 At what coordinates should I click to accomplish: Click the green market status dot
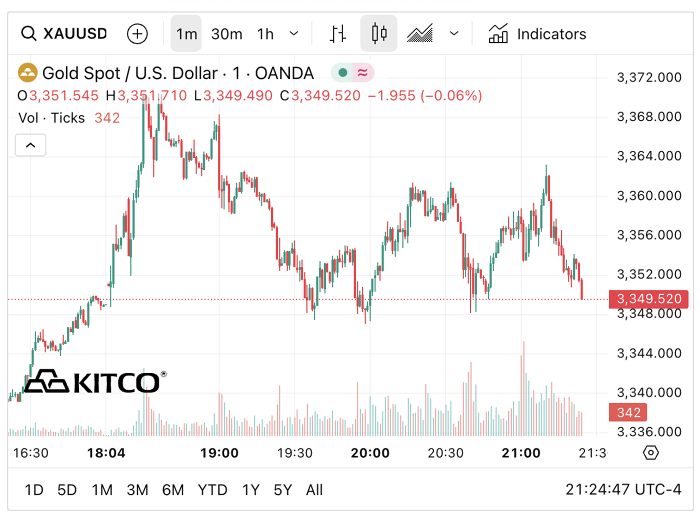(x=342, y=72)
